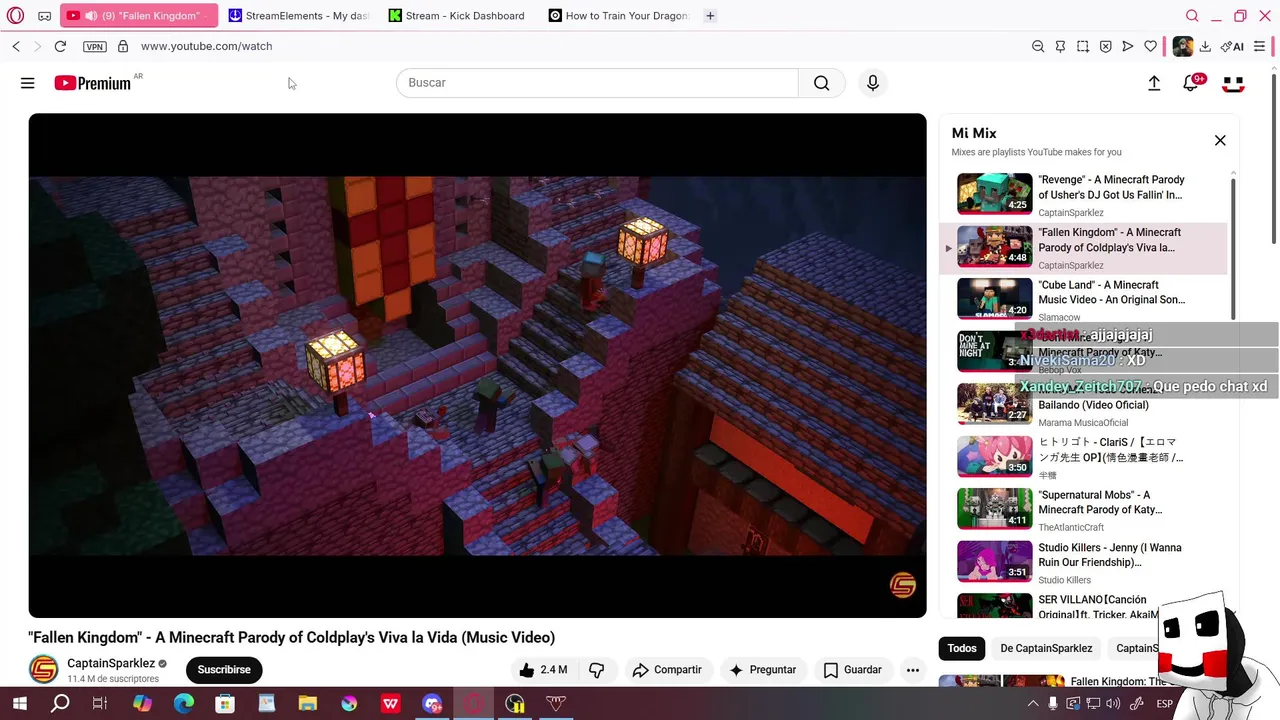The height and width of the screenshot is (720, 1280).
Task: Click the mix playlist scrollbar
Action: (x=1233, y=250)
